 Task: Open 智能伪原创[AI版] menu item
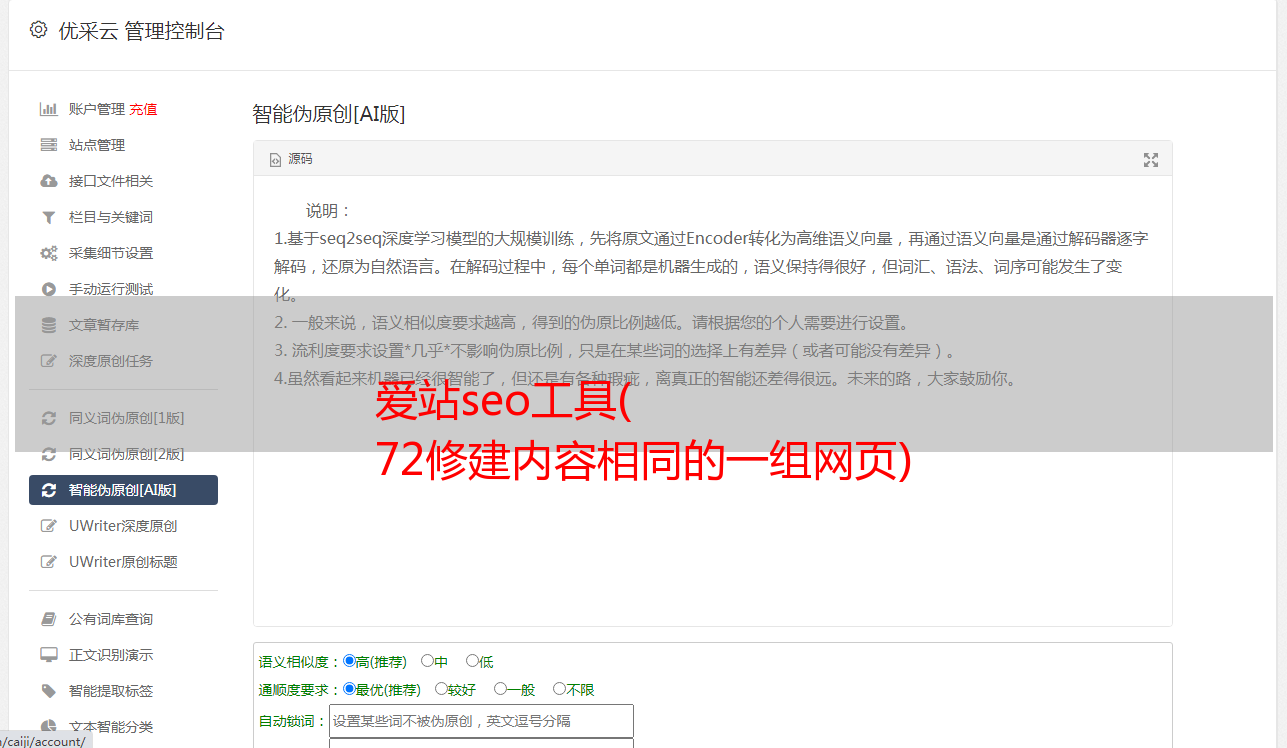[x=123, y=490]
